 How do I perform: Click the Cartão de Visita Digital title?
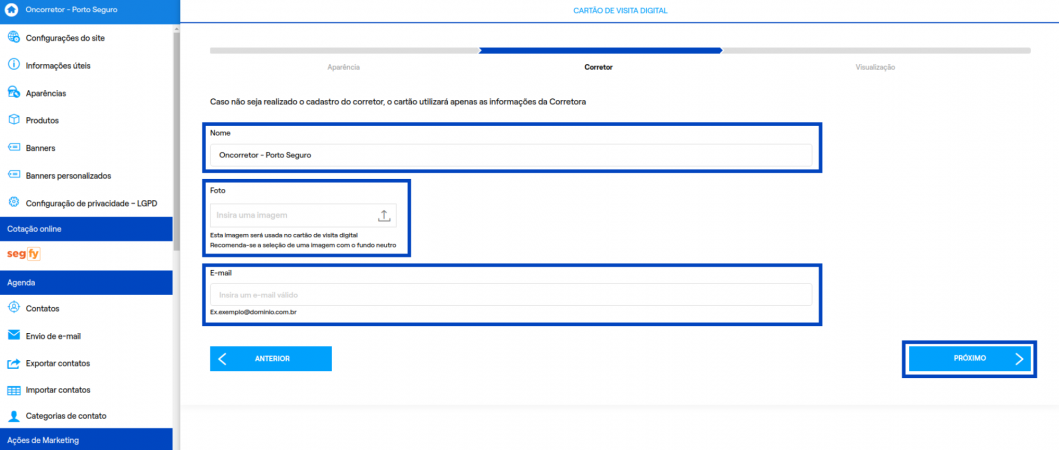click(620, 11)
